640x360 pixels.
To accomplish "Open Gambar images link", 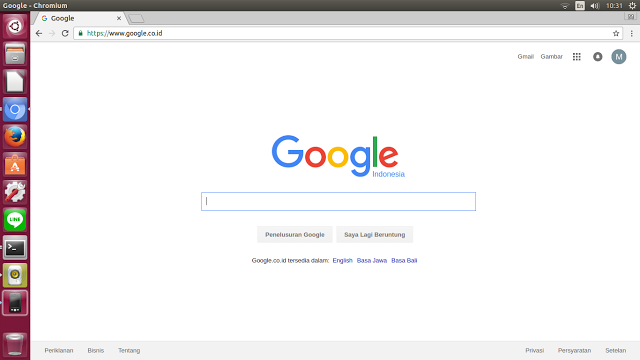I will click(x=551, y=57).
